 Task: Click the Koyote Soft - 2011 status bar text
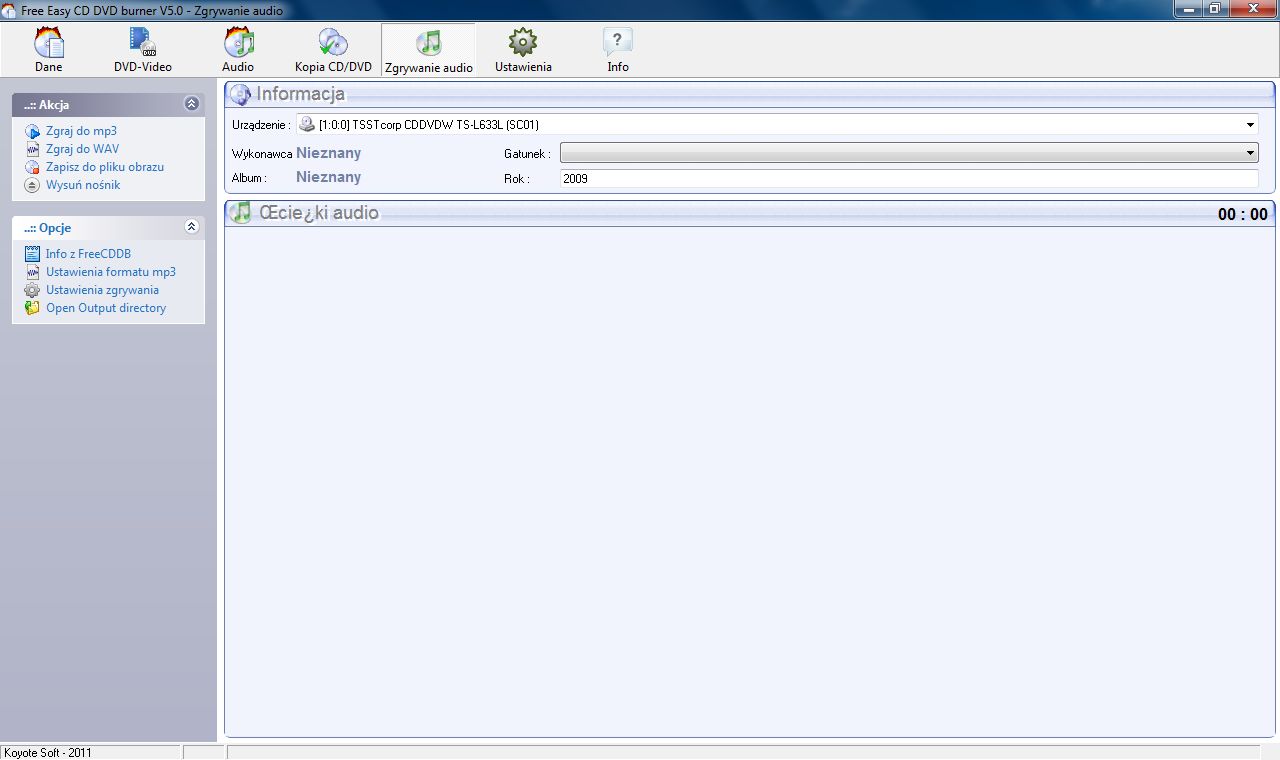click(48, 752)
